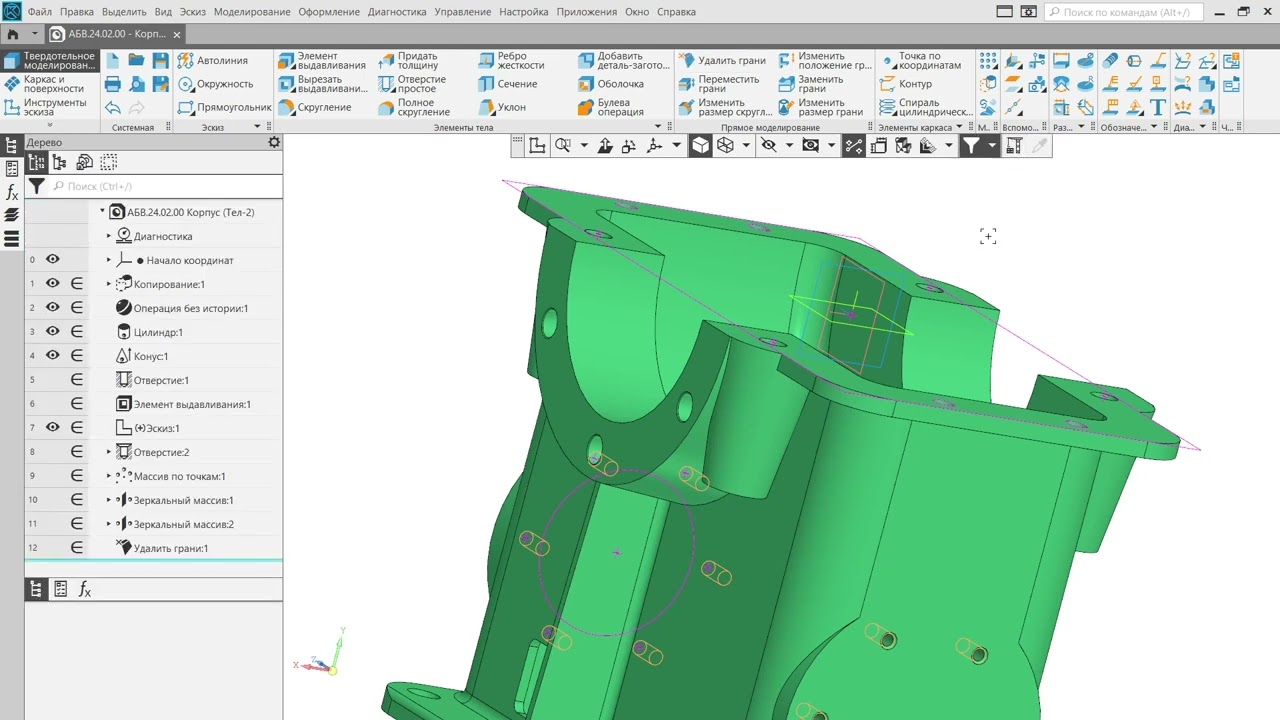Screen dimensions: 1280x720
Task: Start Удалить грани command in ribbon
Action: [x=722, y=61]
